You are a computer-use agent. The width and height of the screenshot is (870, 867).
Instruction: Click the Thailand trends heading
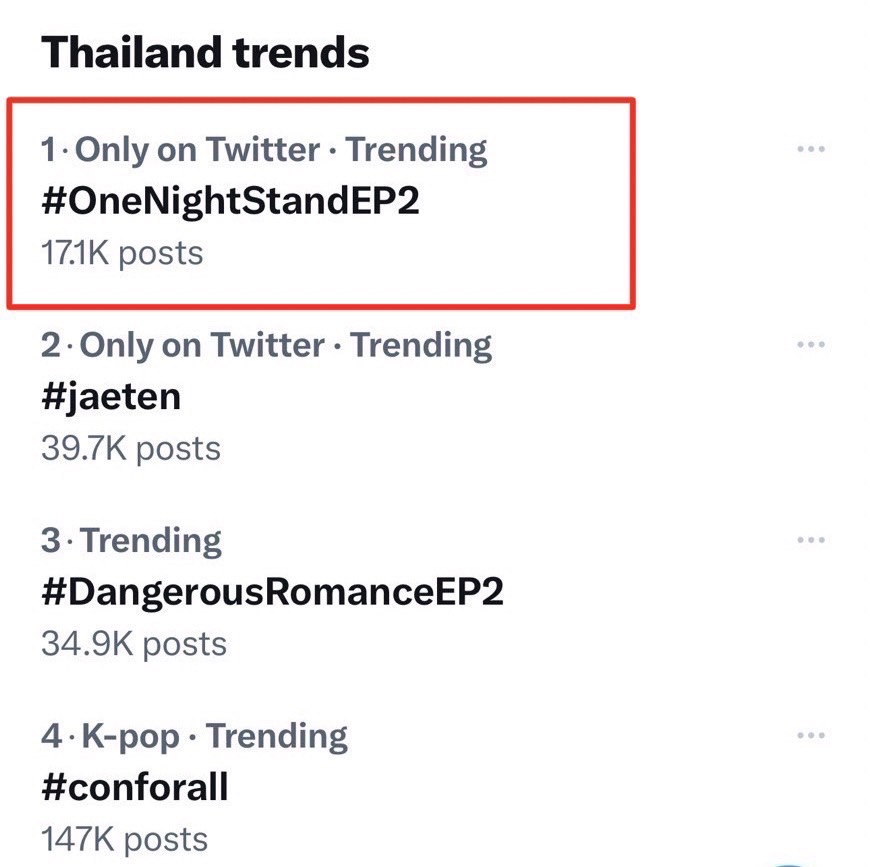click(205, 52)
